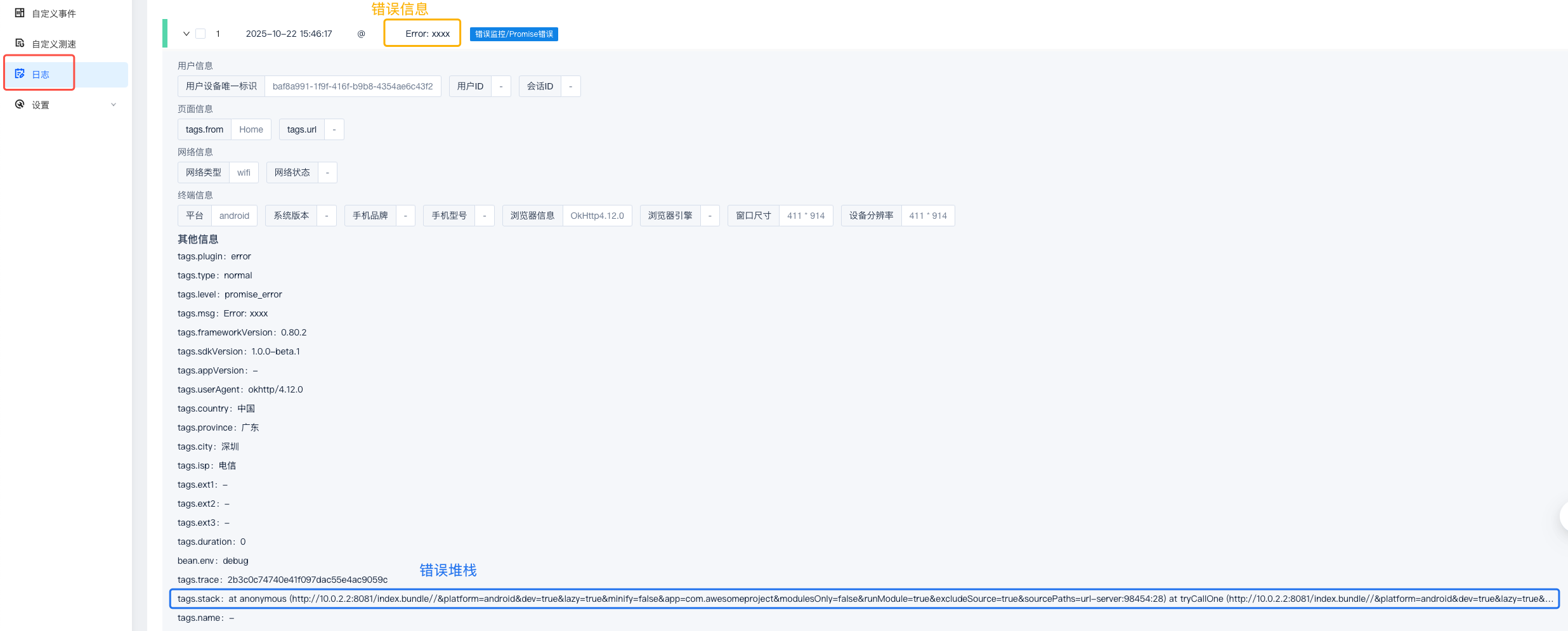Click the 设置 settings icon in the sidebar
This screenshot has width=1568, height=631.
[20, 104]
